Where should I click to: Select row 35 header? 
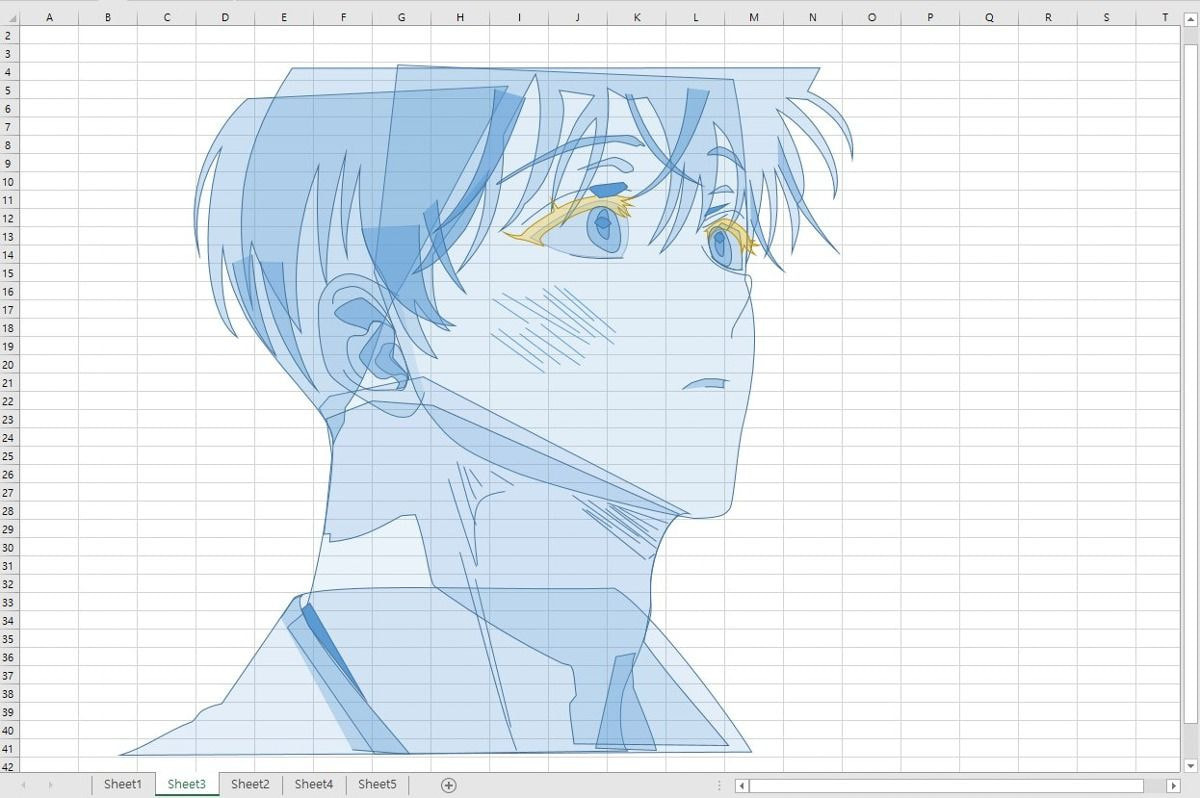[x=9, y=639]
